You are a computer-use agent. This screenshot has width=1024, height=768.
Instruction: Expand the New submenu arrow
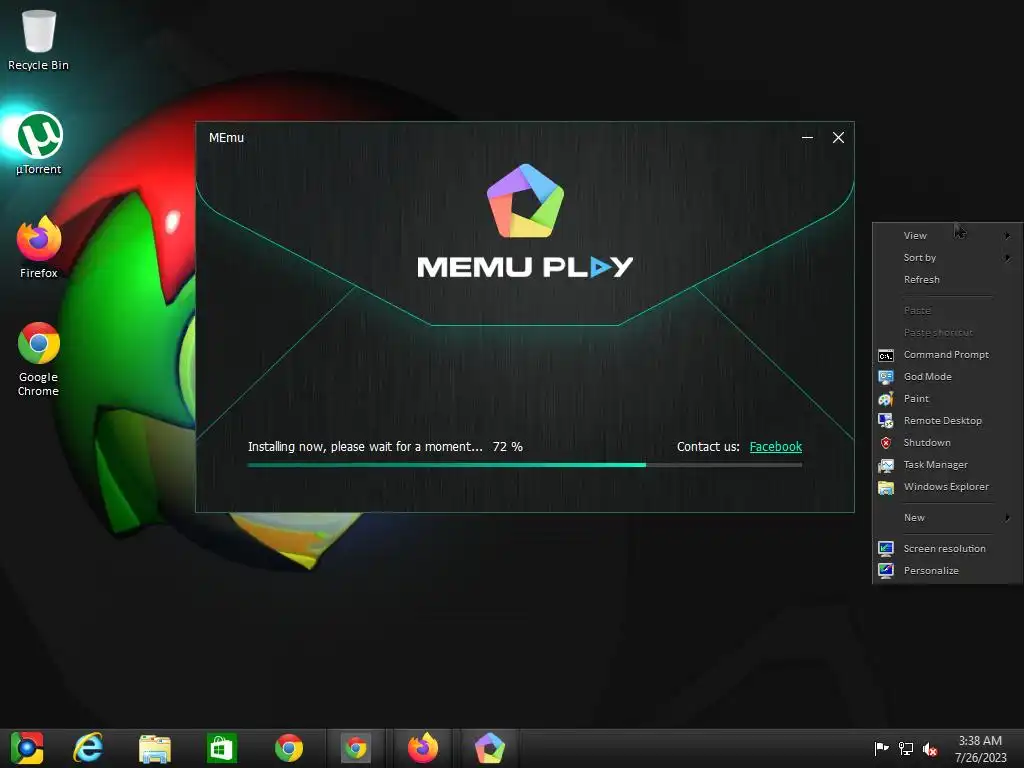(x=1008, y=517)
